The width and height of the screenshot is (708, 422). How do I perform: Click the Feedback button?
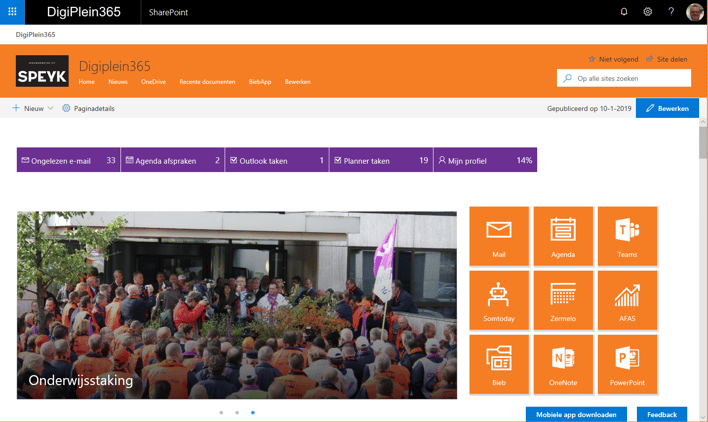click(x=662, y=414)
